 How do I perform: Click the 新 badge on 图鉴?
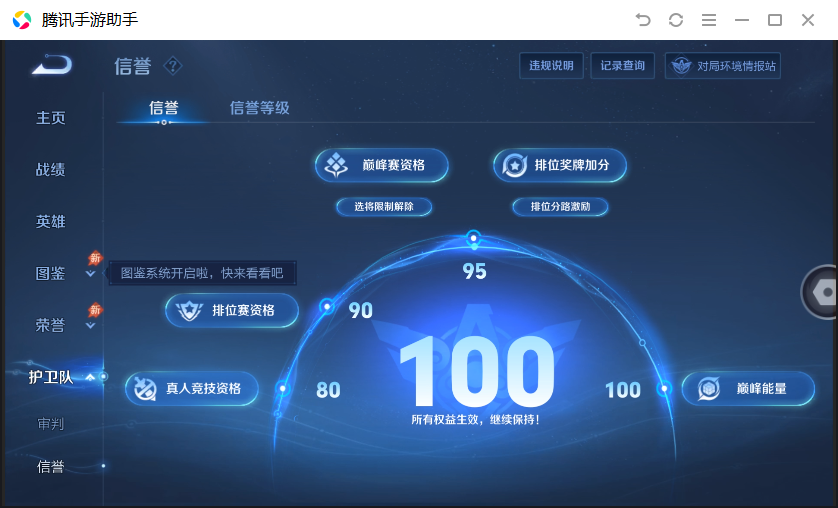click(x=95, y=258)
